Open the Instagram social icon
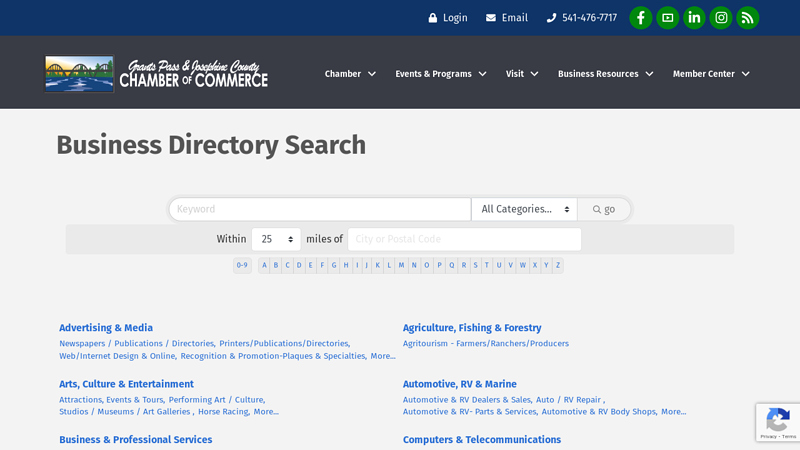800x450 pixels. tap(721, 18)
